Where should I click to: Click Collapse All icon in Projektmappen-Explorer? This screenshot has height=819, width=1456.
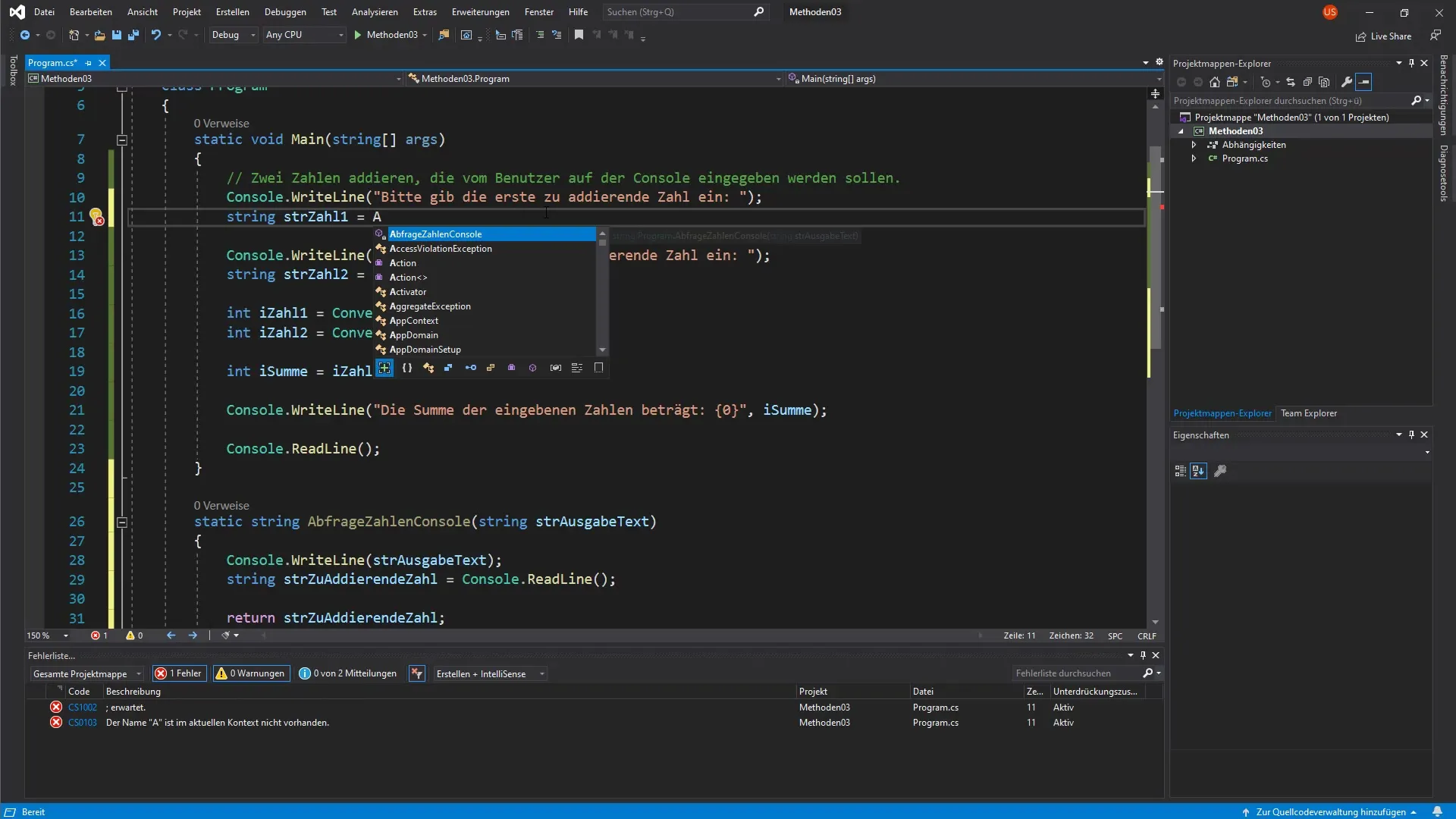click(1307, 82)
